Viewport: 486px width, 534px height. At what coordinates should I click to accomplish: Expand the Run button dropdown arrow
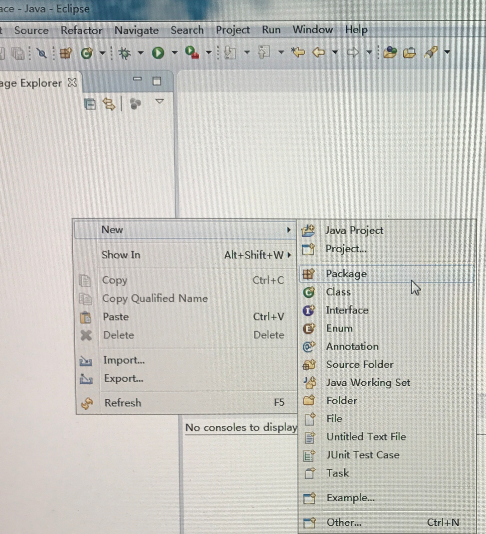(174, 52)
